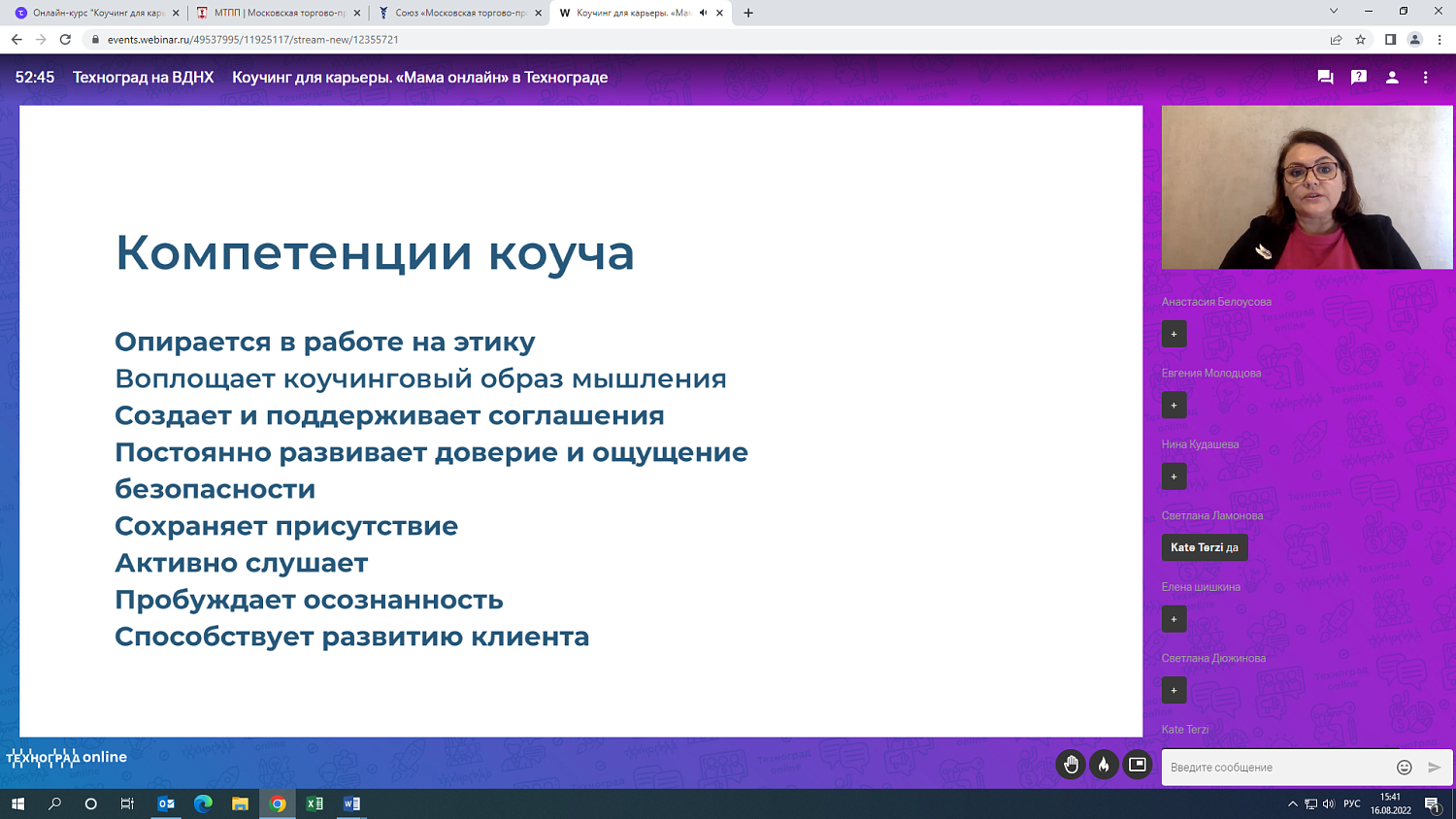Open the fire reactions button

1104,765
